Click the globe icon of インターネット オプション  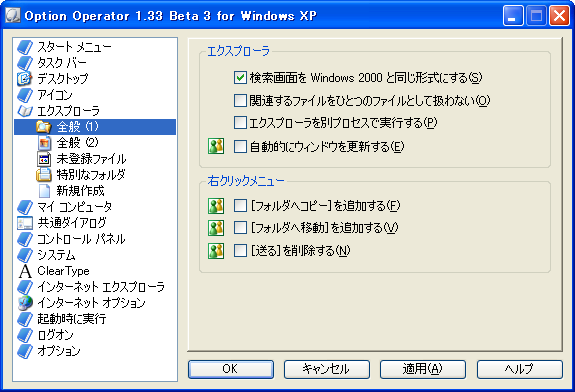(x=25, y=303)
